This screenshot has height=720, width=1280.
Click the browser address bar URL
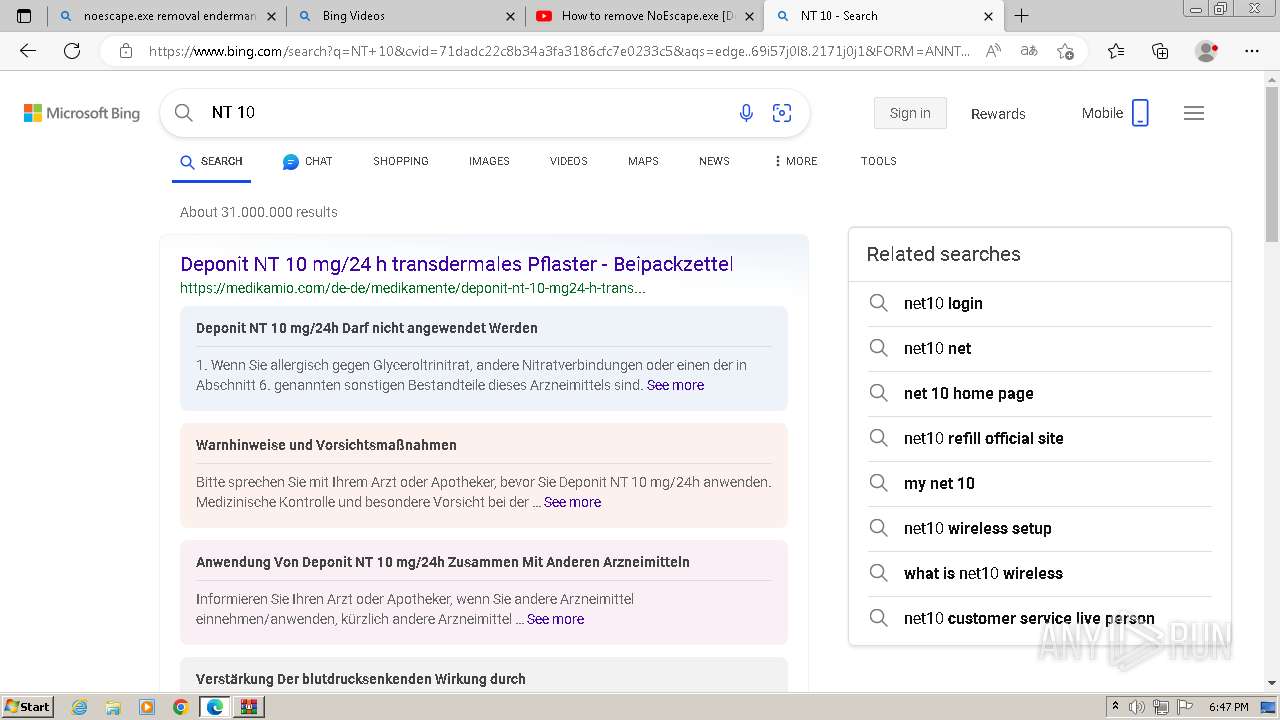pos(559,51)
